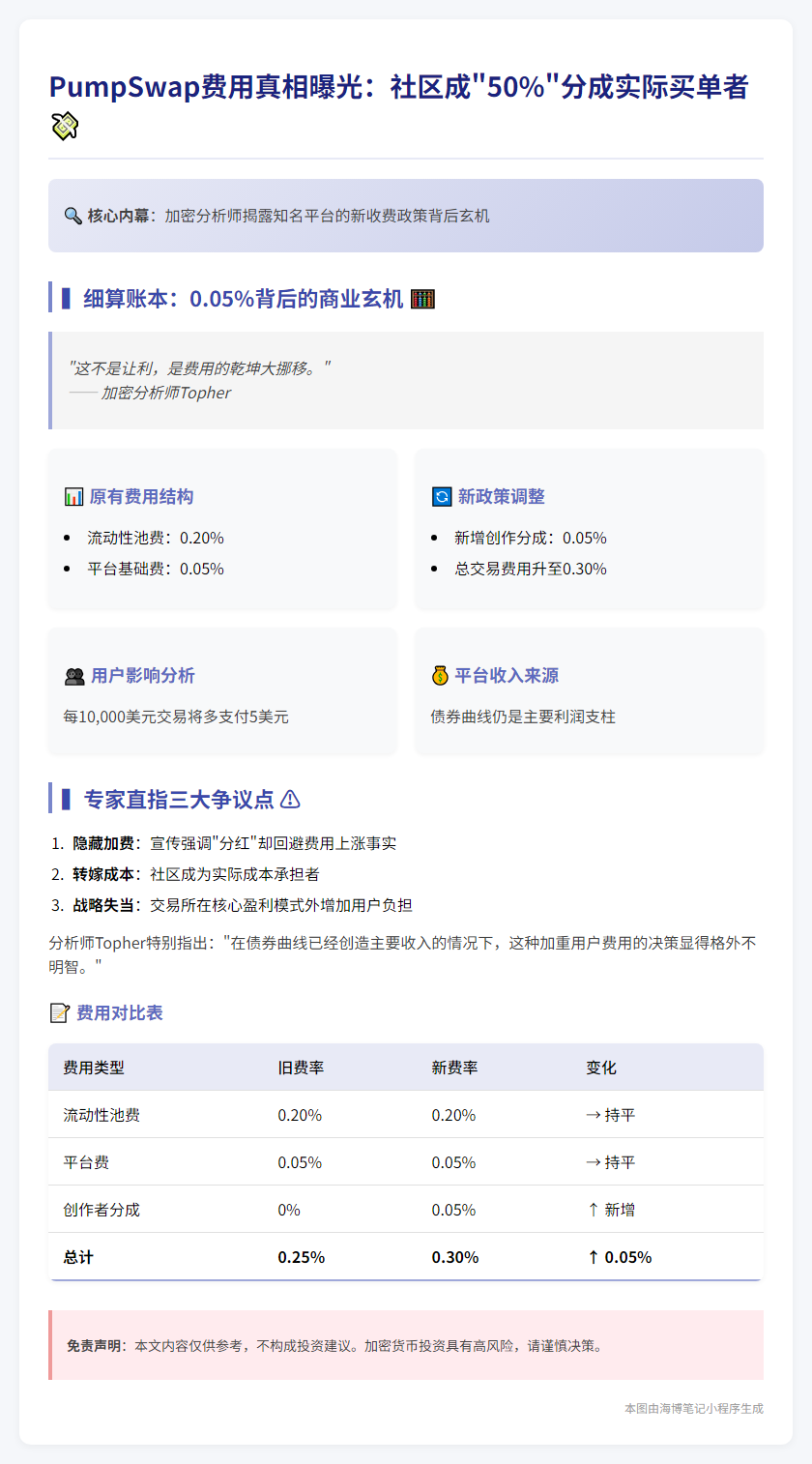812x1464 pixels.
Task: Click list item 隐藏加费
Action: (235, 843)
